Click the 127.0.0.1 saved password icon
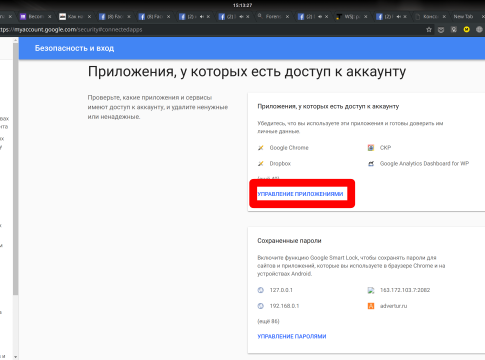Image resolution: width=485 pixels, height=360 pixels. [261, 290]
